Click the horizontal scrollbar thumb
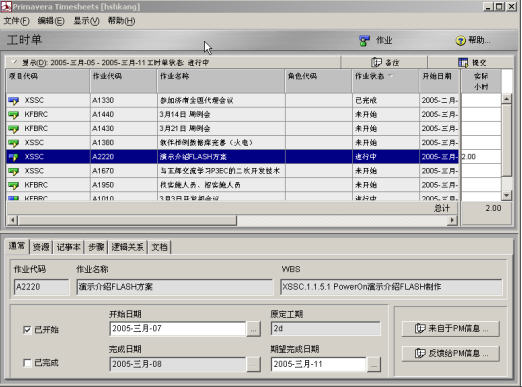Screen dimensions: 522x387 [127, 220]
